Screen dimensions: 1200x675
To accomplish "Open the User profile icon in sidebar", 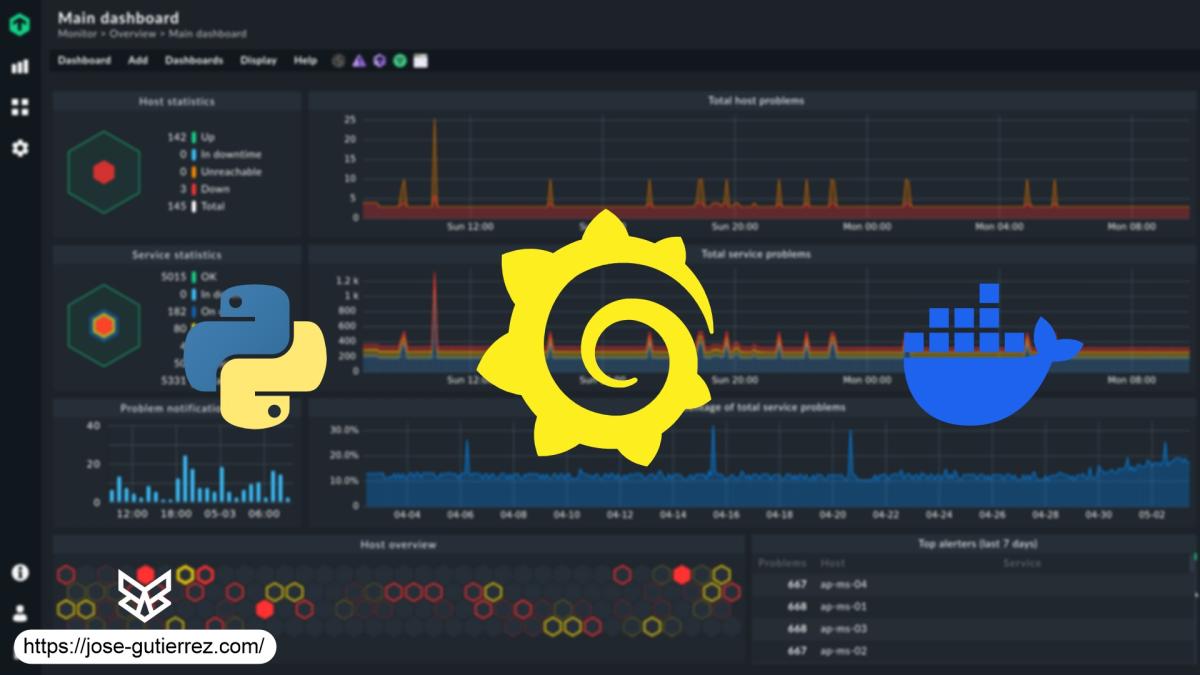I will click(x=20, y=613).
